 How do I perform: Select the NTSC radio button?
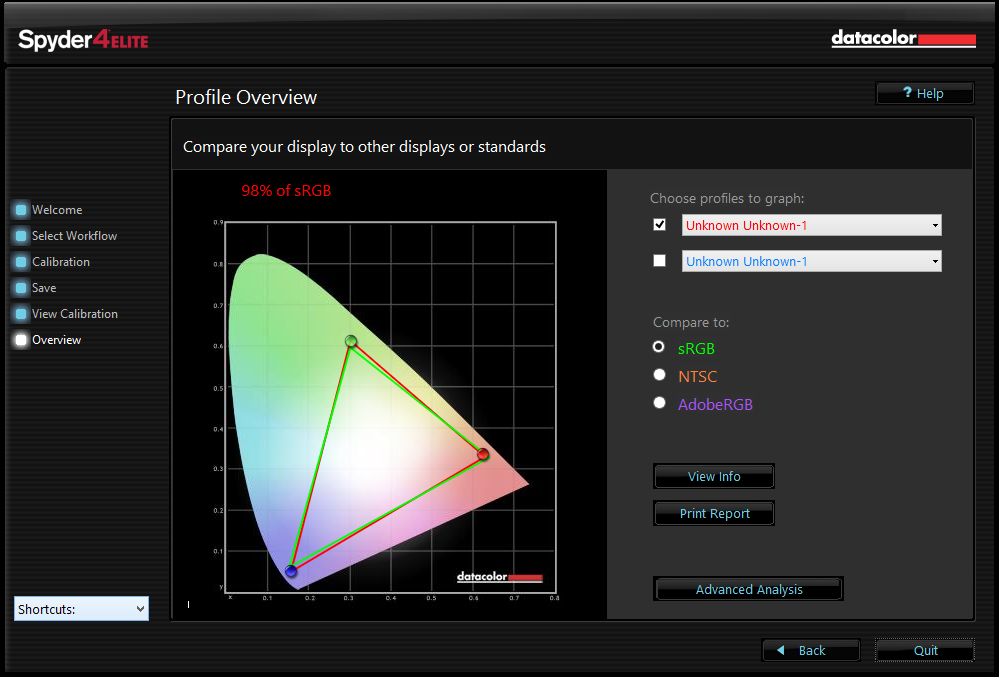point(659,375)
